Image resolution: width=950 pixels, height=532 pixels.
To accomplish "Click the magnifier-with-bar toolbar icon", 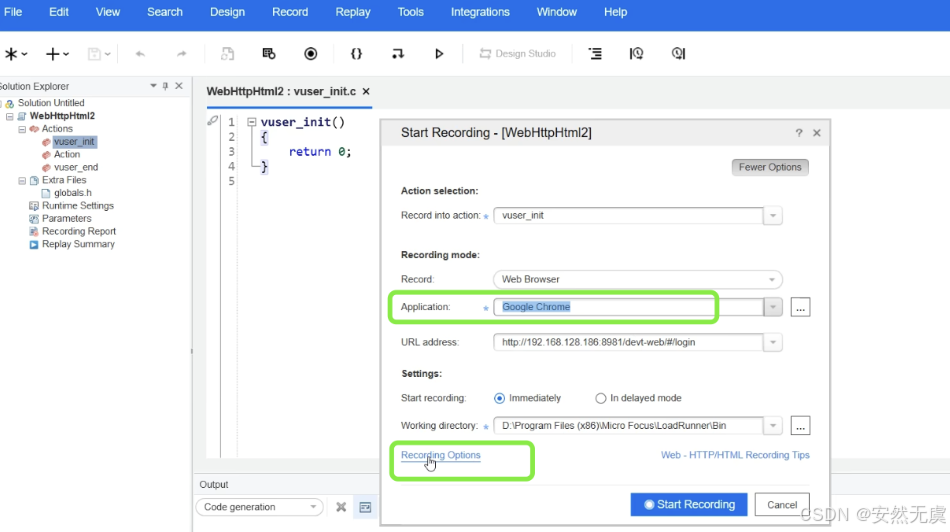I will coord(678,54).
